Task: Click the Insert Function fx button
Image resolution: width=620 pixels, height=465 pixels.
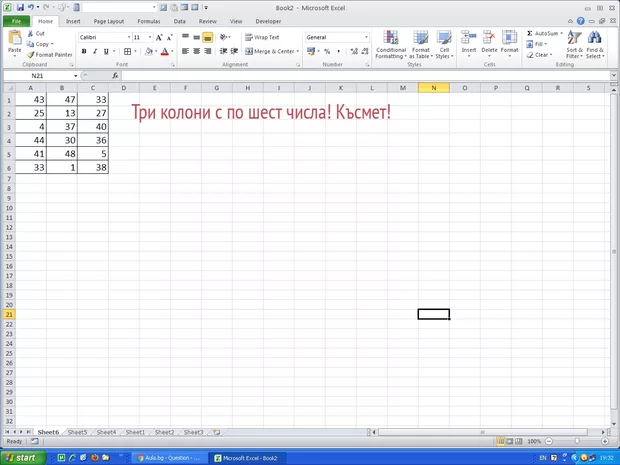Action: 115,76
